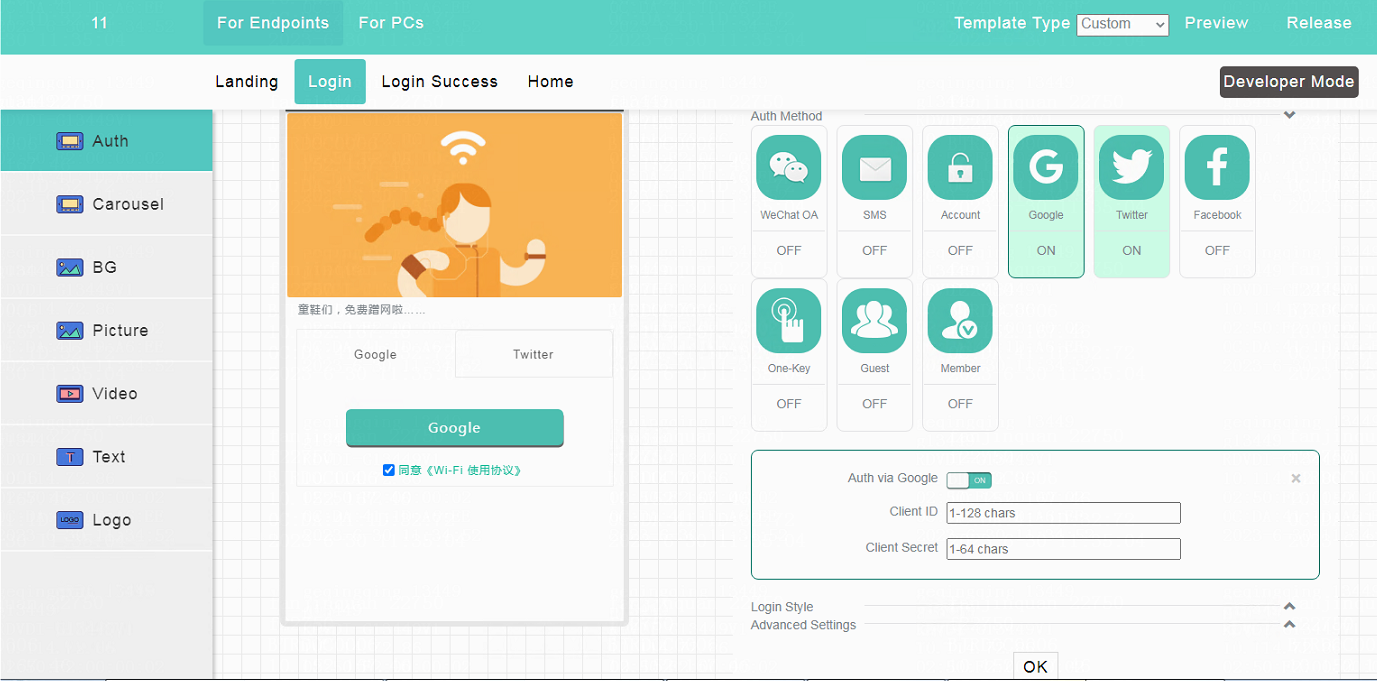Click the Video sidebar icon
The width and height of the screenshot is (1377, 681).
point(69,393)
